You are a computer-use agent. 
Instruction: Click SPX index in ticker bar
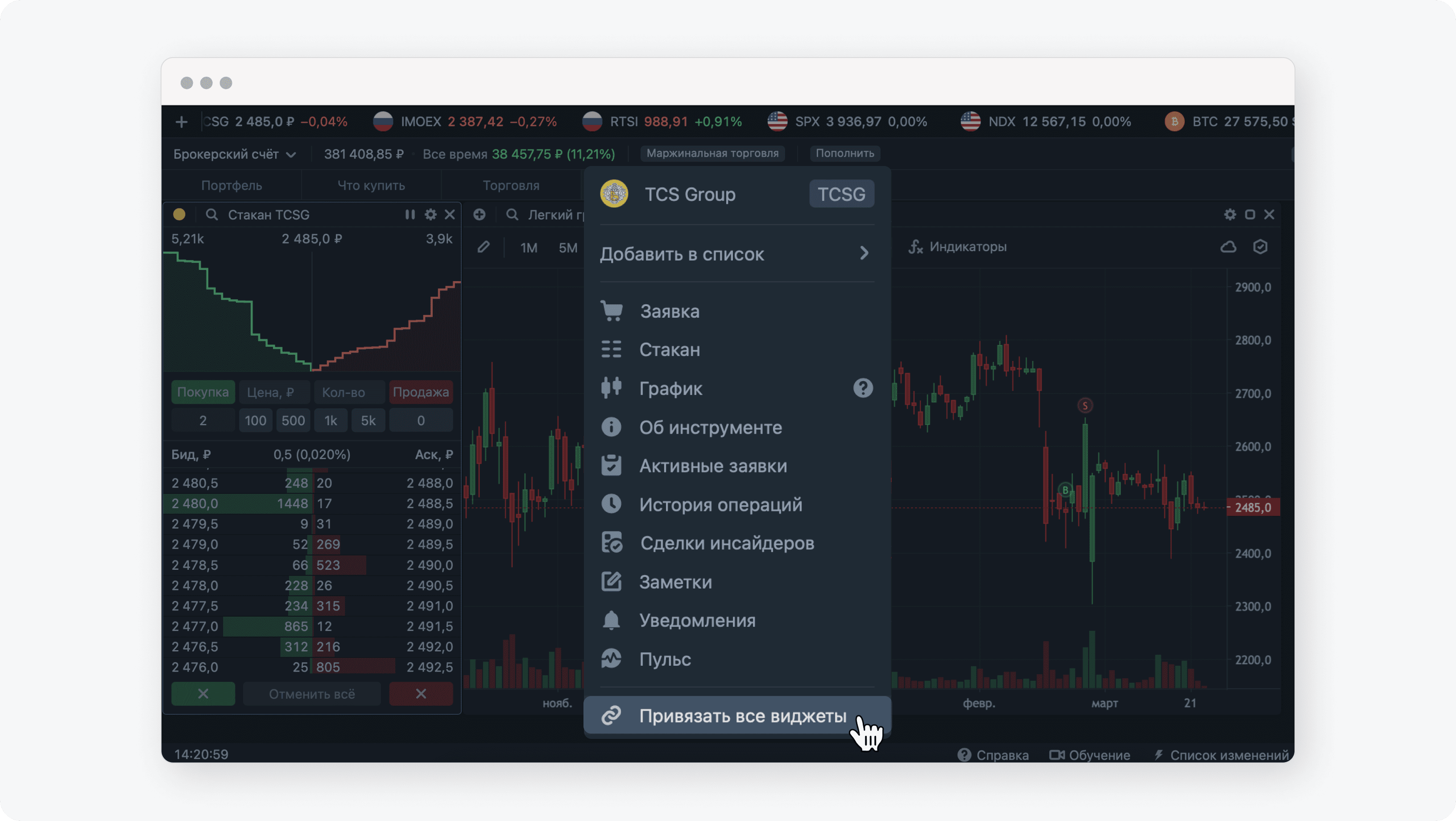pos(847,121)
